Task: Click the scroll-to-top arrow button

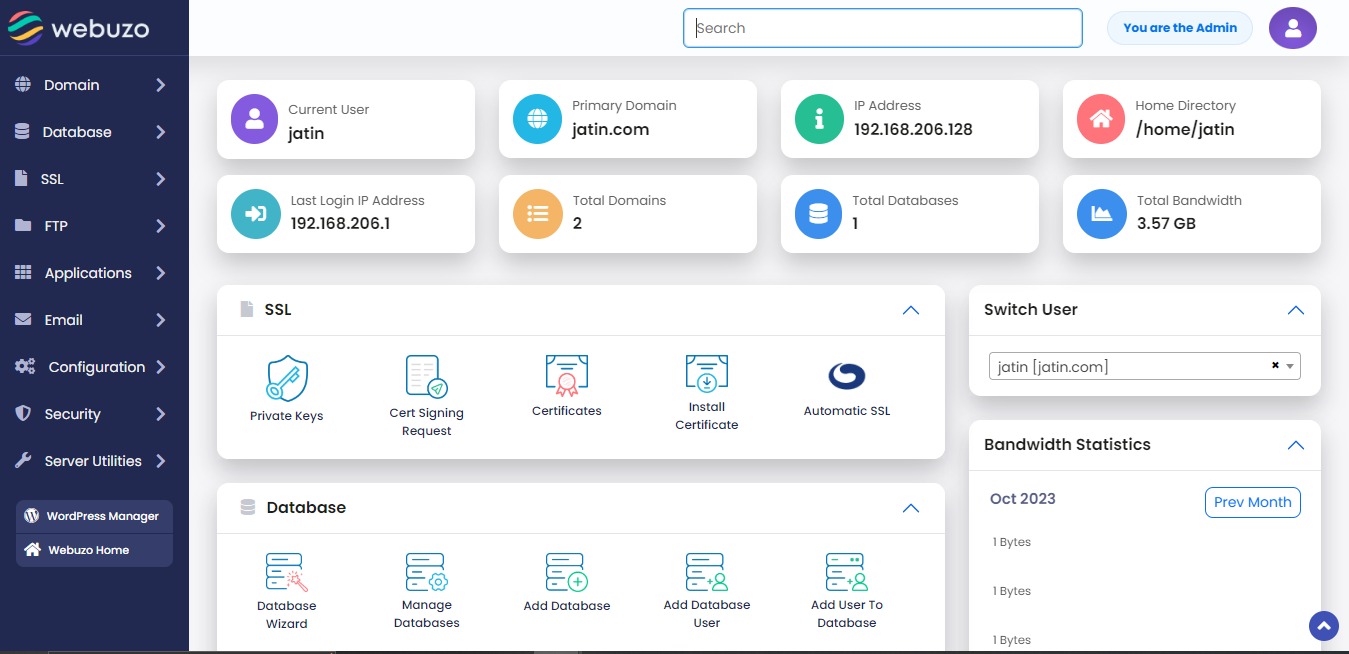Action: coord(1324,626)
